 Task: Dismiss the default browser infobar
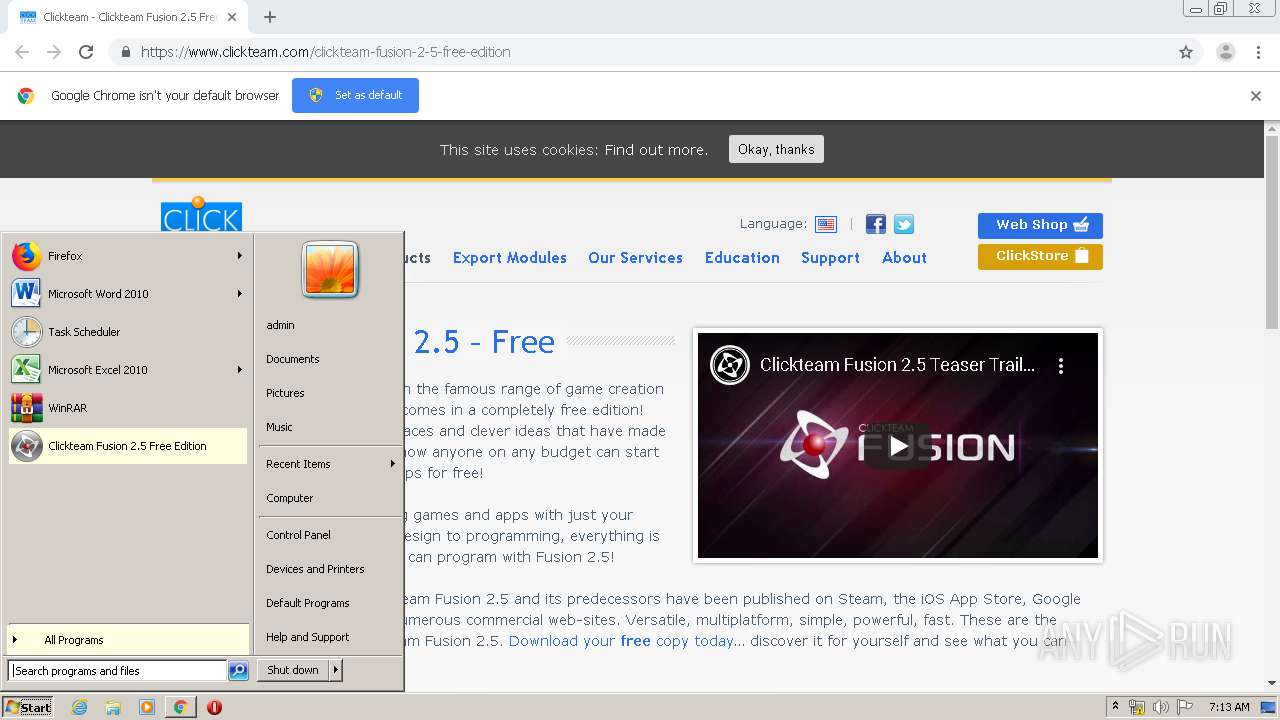pyautogui.click(x=1256, y=96)
